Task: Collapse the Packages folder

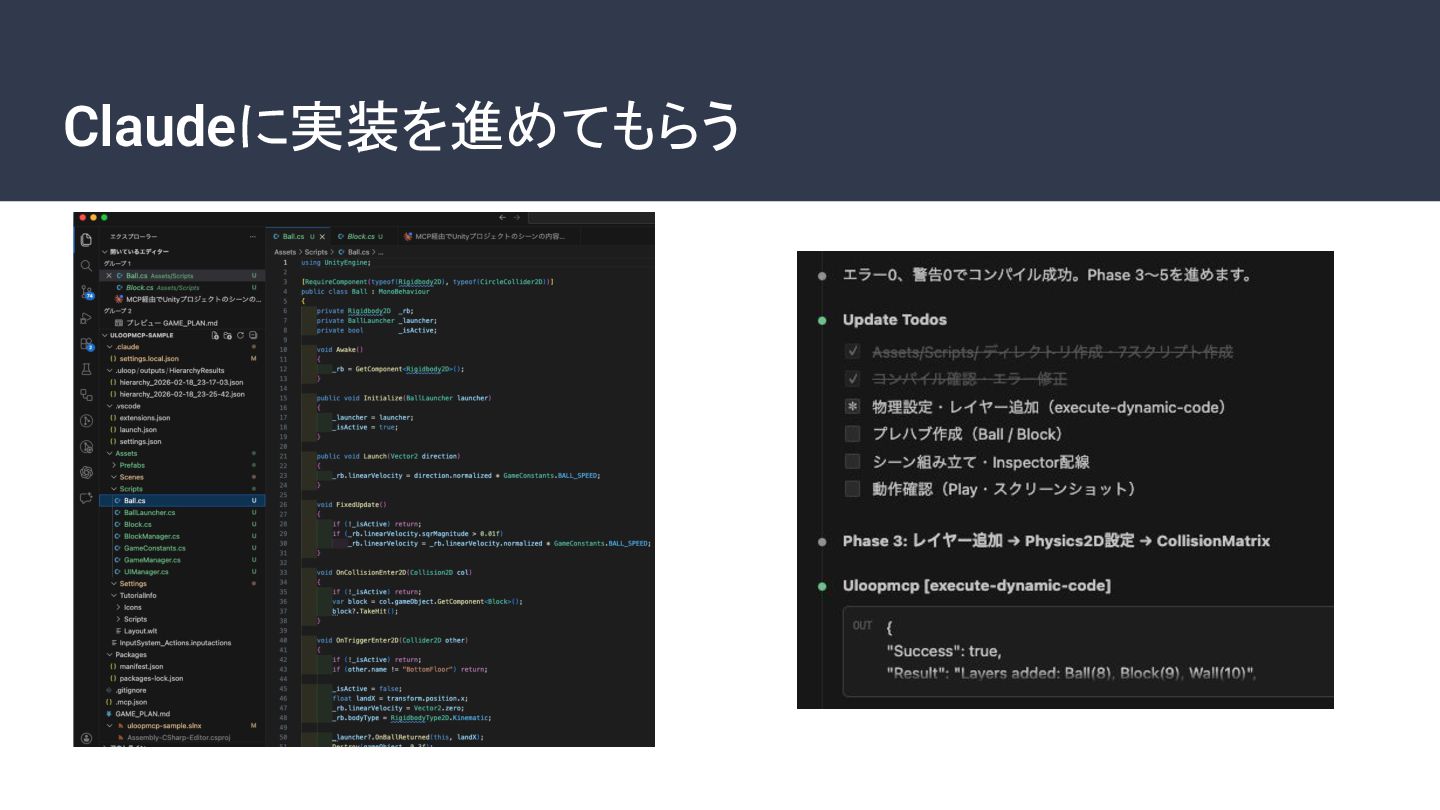Action: click(182, 655)
